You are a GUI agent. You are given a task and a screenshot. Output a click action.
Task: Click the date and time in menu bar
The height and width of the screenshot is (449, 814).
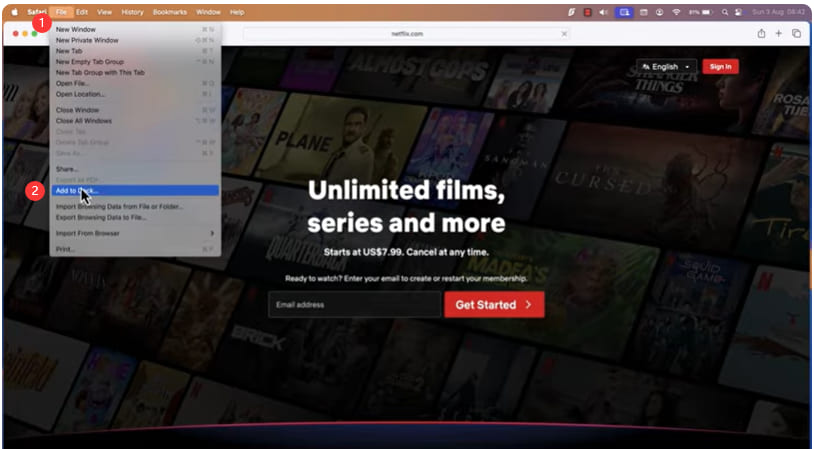pyautogui.click(x=778, y=12)
